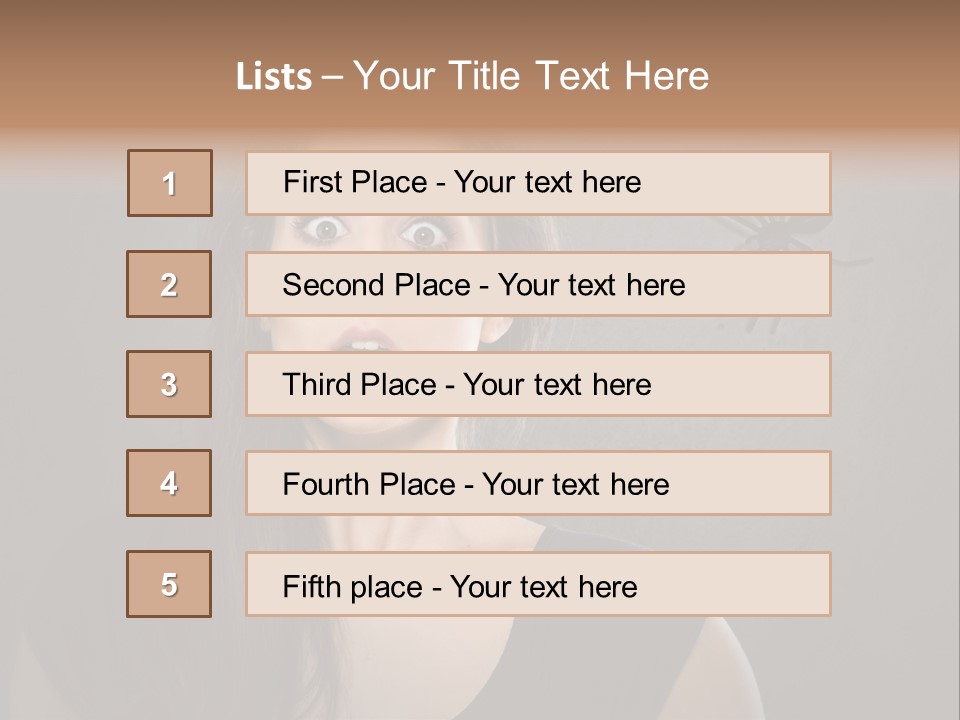Image resolution: width=960 pixels, height=720 pixels.
Task: Click the woman's left-side eye
Action: click(327, 231)
